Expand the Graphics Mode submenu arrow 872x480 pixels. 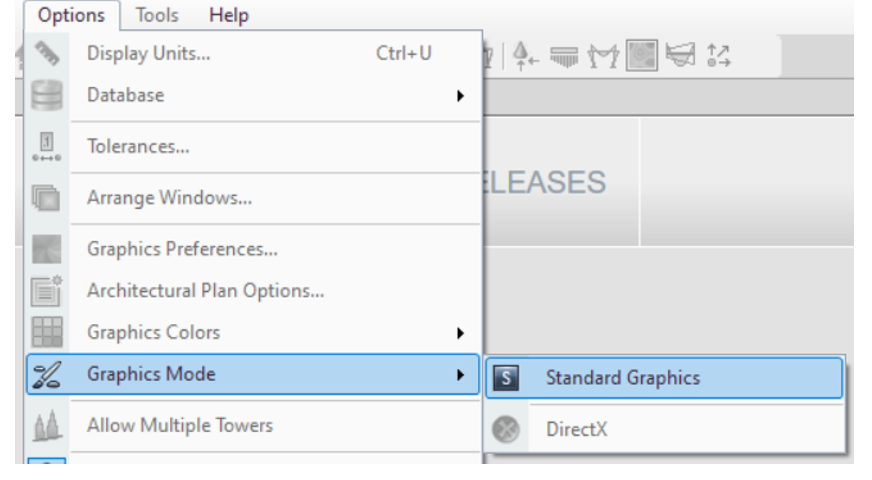pyautogui.click(x=460, y=375)
